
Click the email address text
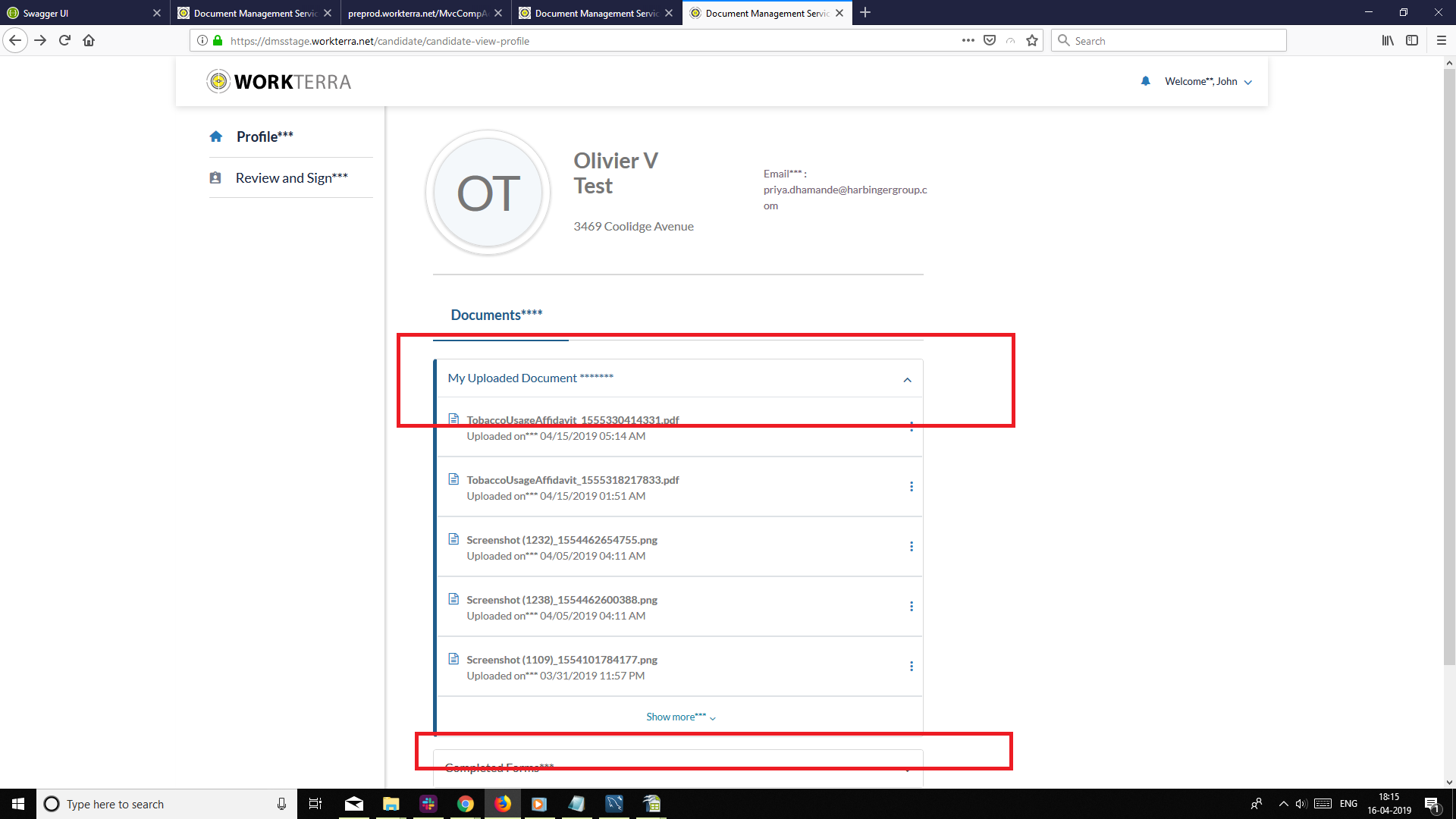click(x=845, y=197)
